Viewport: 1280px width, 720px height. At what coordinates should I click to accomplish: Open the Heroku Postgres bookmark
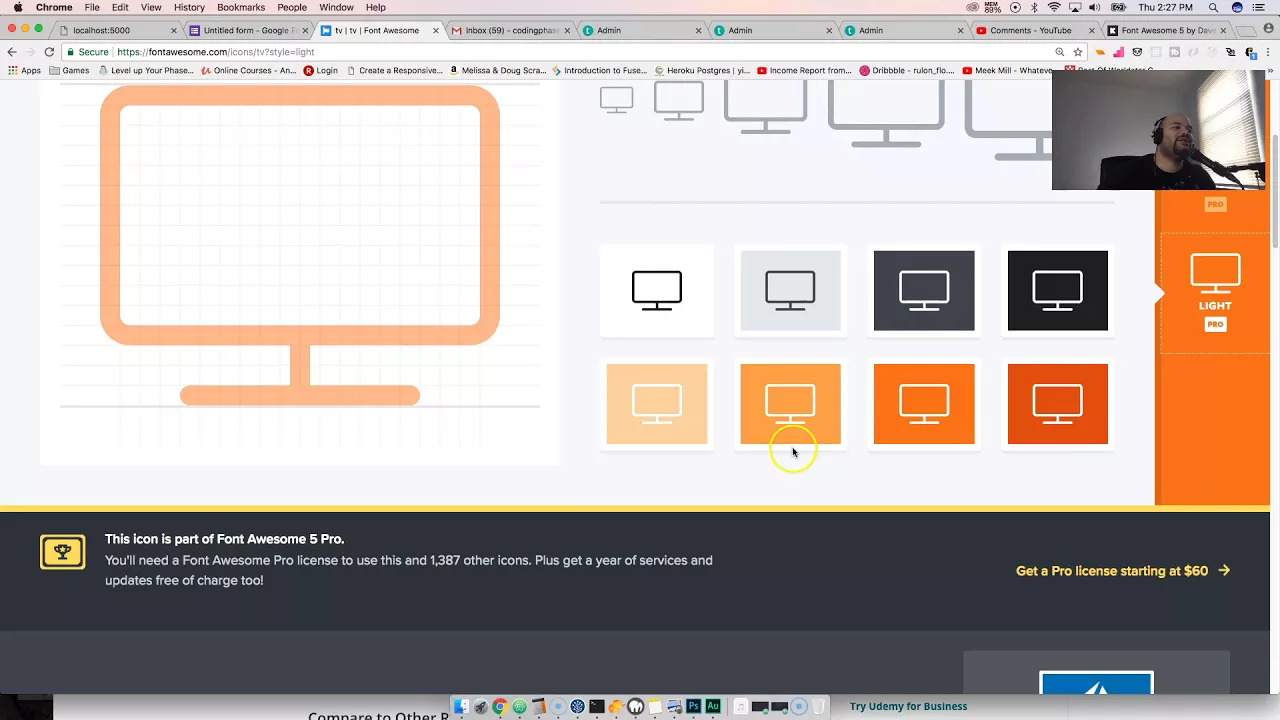[703, 70]
